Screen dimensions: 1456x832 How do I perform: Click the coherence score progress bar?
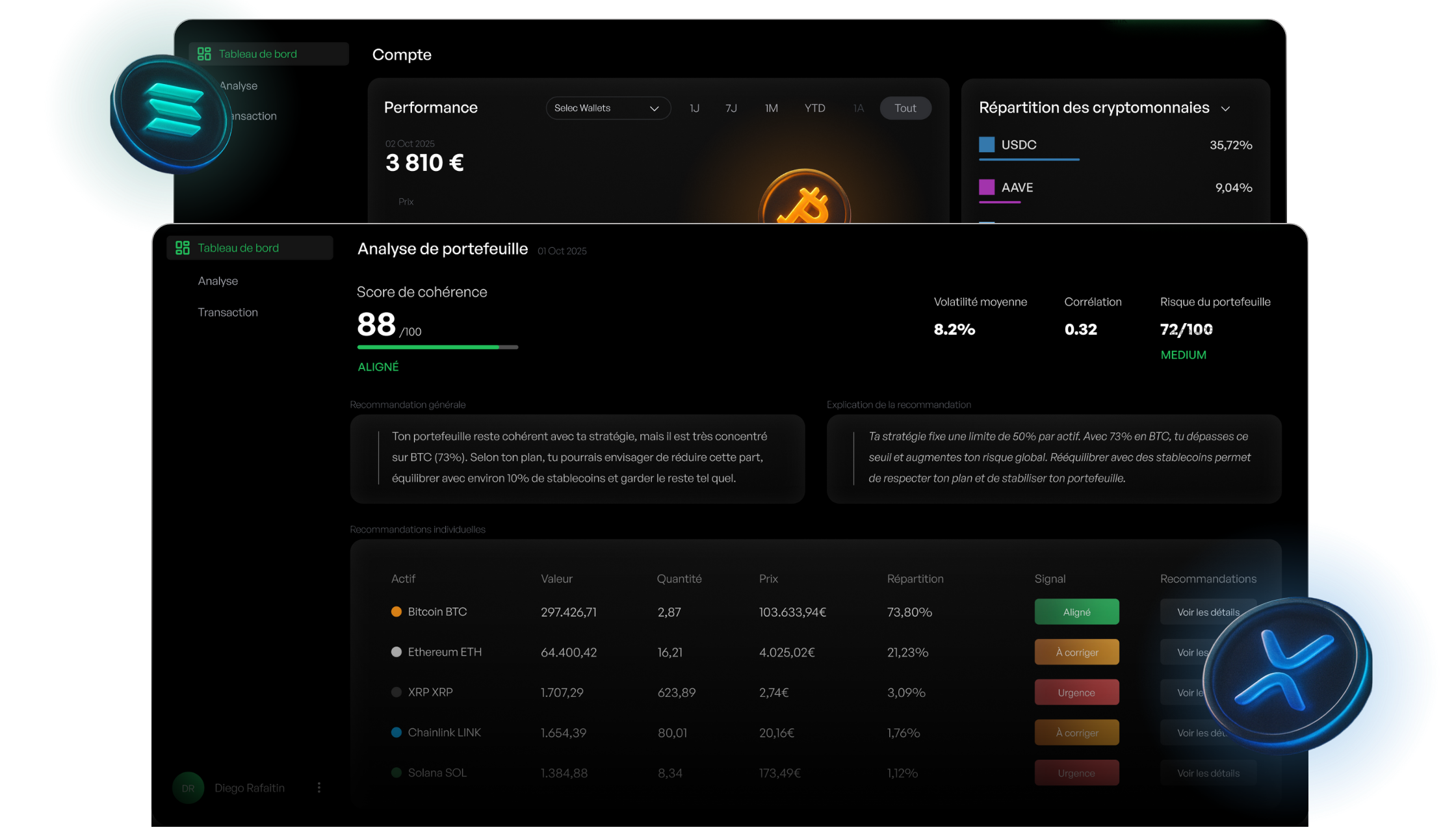(437, 347)
